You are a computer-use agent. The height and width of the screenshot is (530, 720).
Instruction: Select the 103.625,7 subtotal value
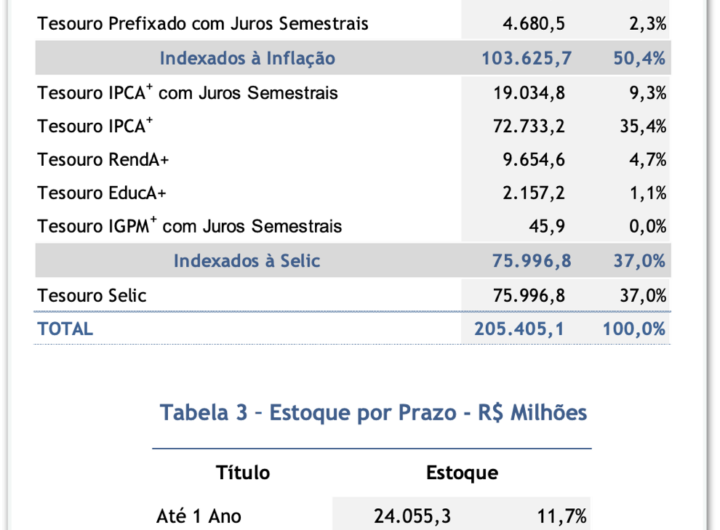pyautogui.click(x=526, y=59)
